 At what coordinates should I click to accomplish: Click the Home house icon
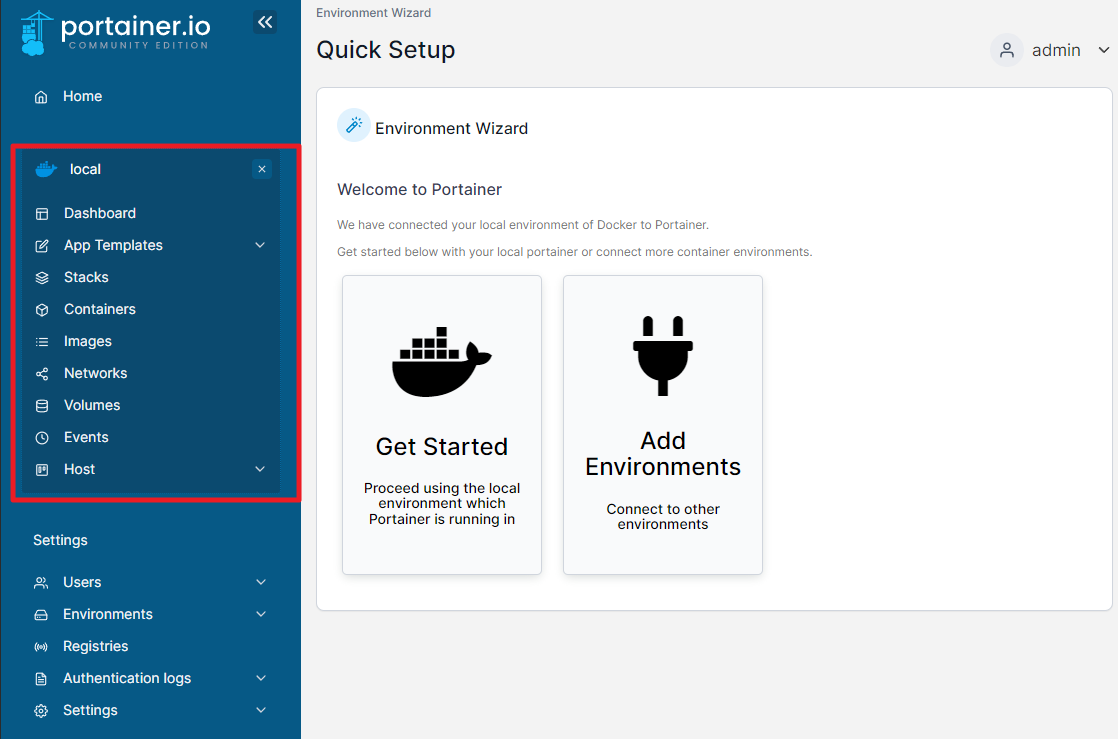[x=41, y=97]
